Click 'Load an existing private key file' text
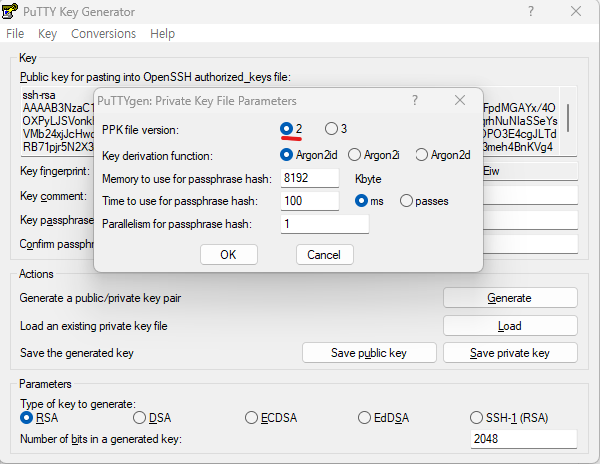This screenshot has width=600, height=464. [94, 326]
